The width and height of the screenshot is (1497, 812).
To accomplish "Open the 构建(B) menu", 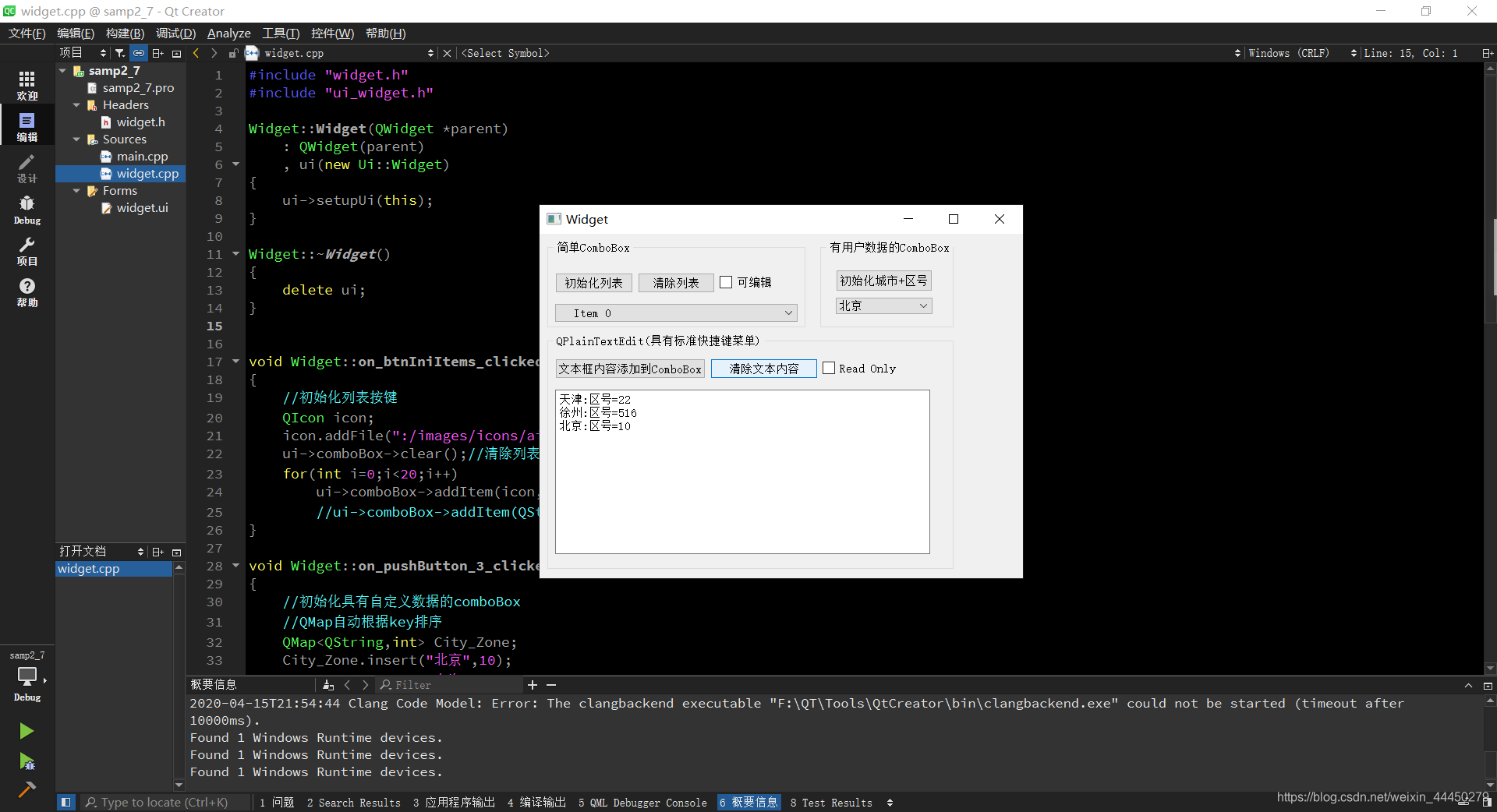I will point(125,34).
